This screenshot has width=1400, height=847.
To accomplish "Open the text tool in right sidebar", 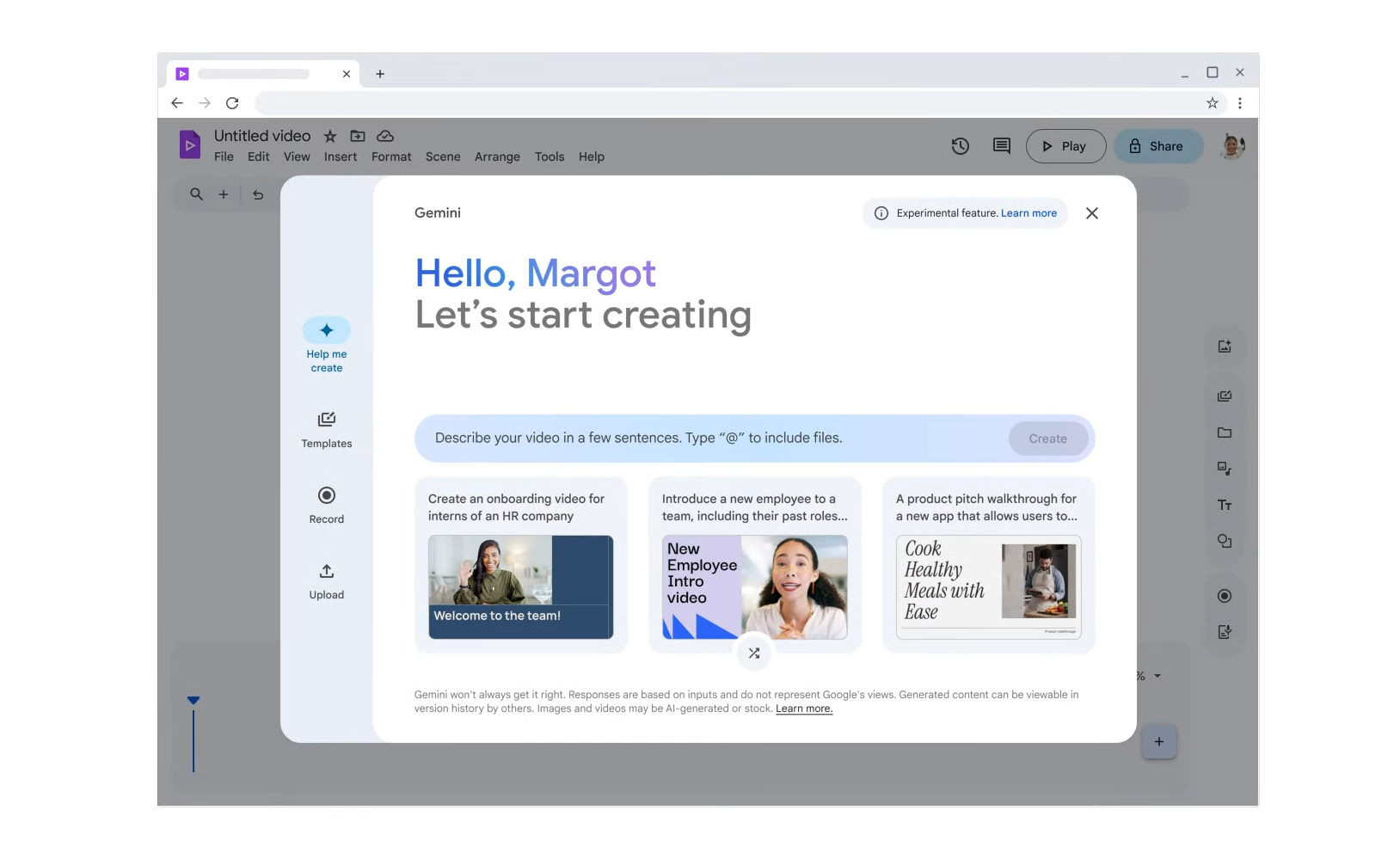I will pyautogui.click(x=1225, y=505).
